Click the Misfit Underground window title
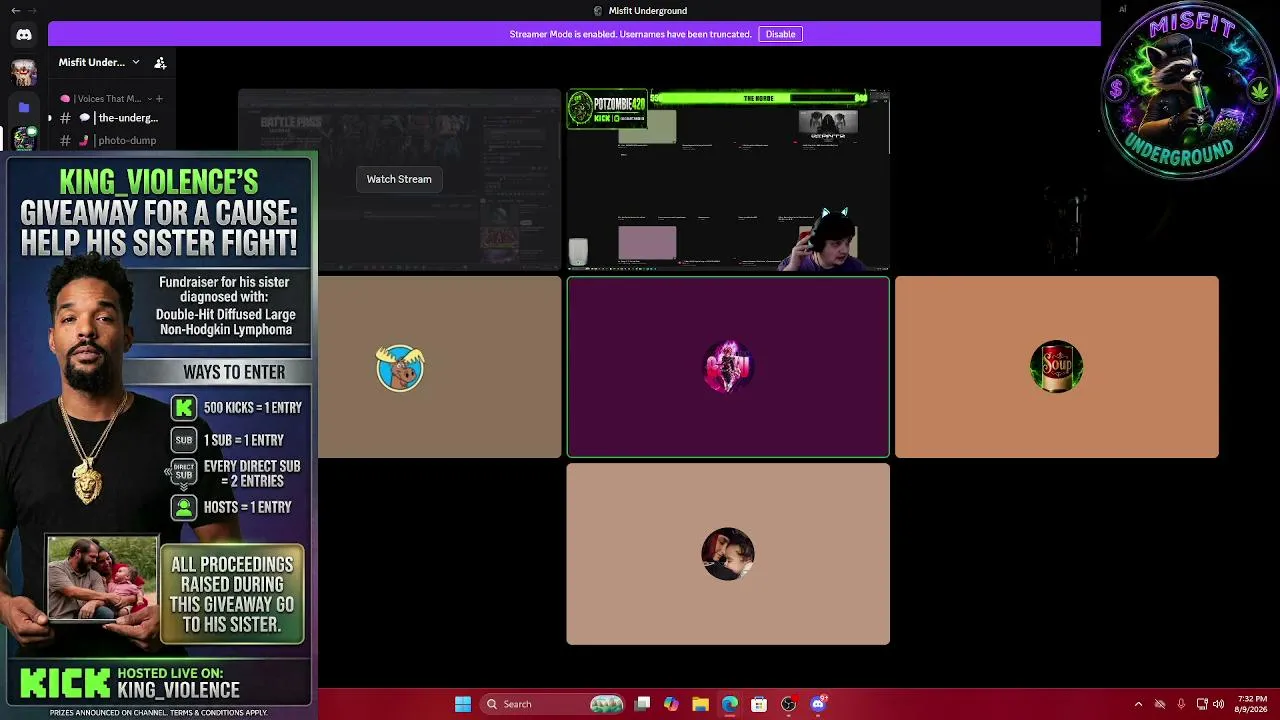 (x=648, y=11)
